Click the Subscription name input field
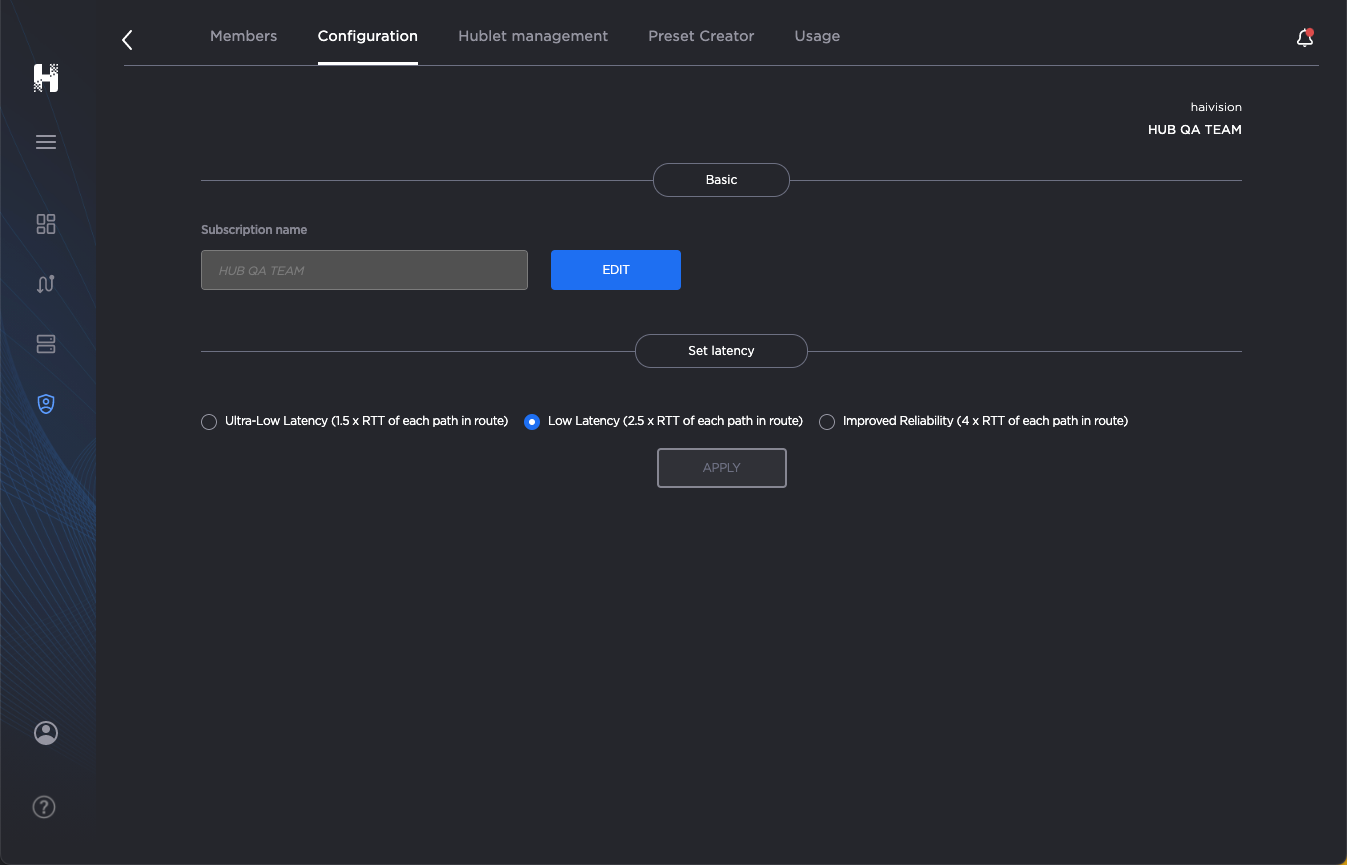The height and width of the screenshot is (865, 1347). point(364,269)
